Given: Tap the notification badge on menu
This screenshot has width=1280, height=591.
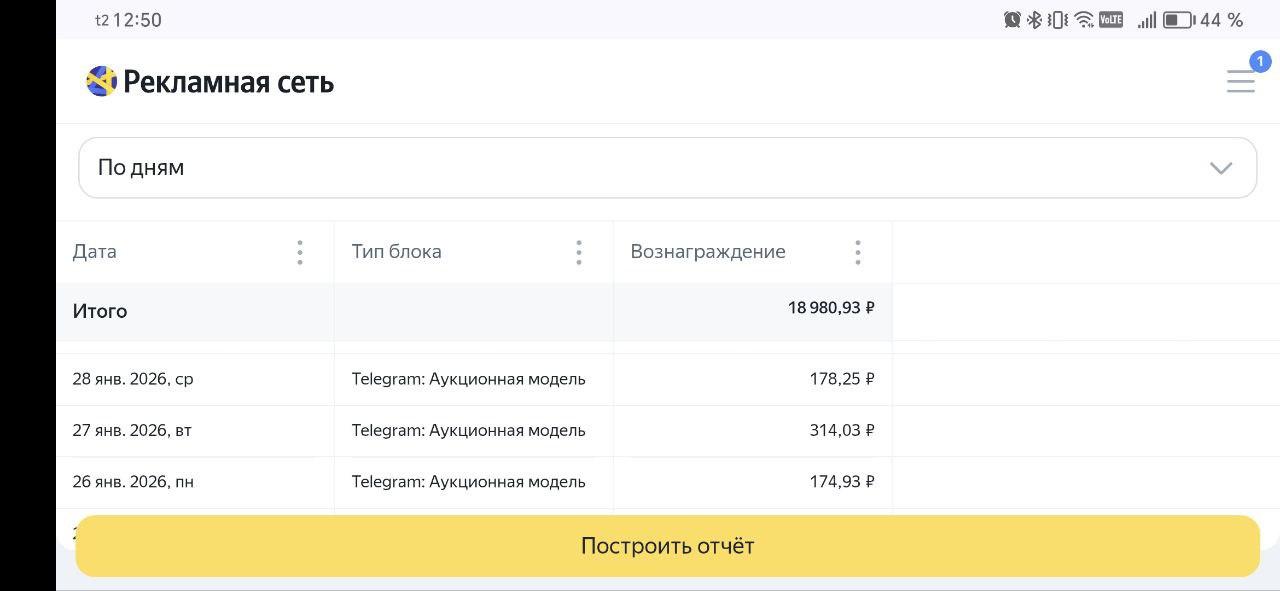Looking at the screenshot, I should pos(1260,61).
